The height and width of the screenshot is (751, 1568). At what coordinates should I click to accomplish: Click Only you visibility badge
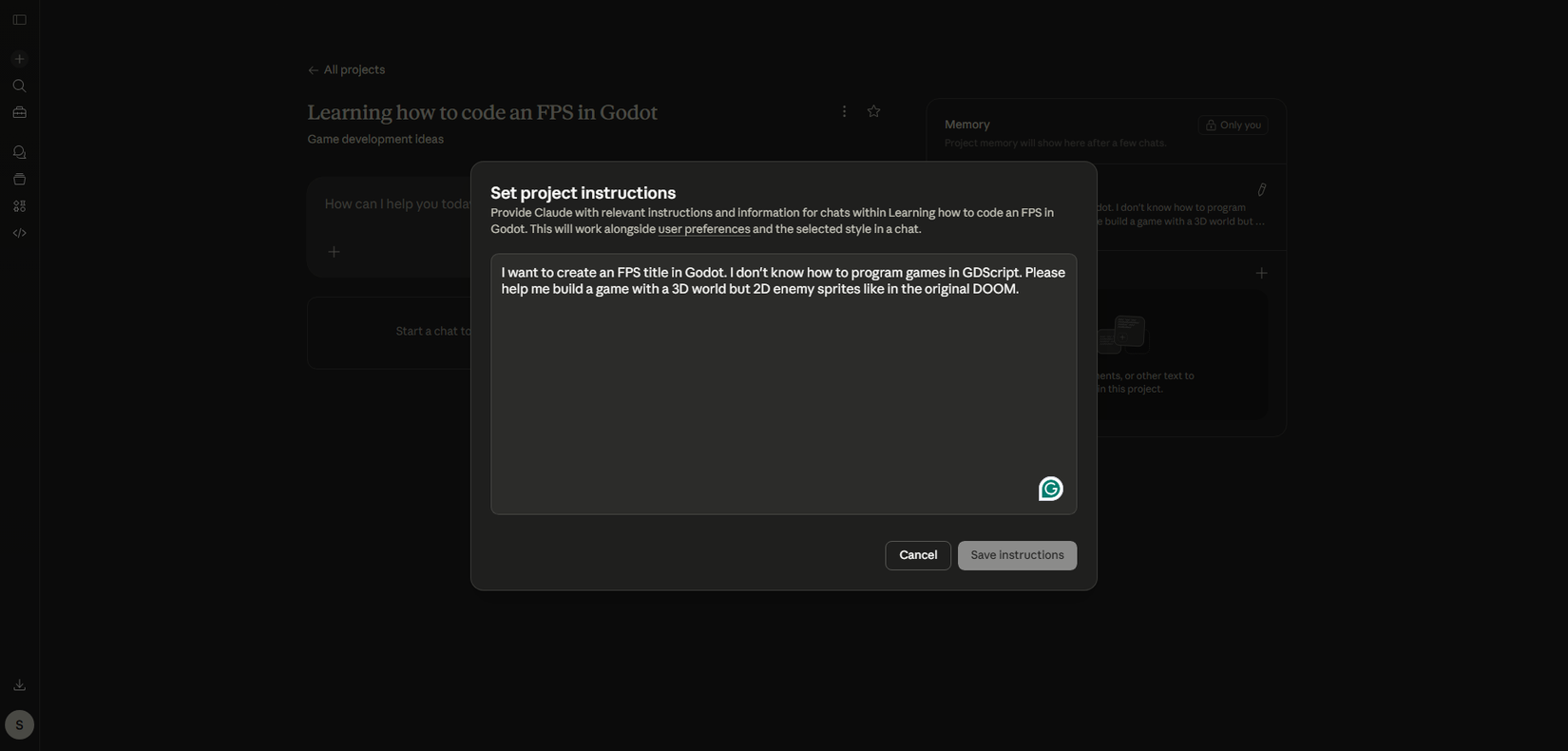point(1233,125)
